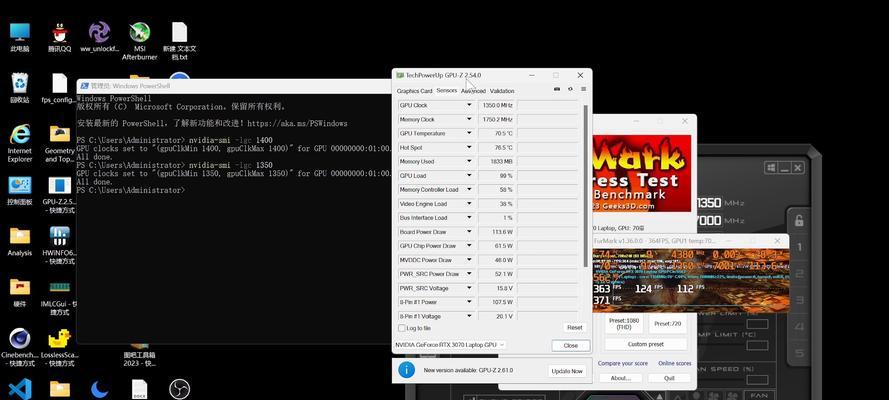This screenshot has height=400, width=889.
Task: Click the GPU-Z screenshot camera icon
Action: (557, 89)
